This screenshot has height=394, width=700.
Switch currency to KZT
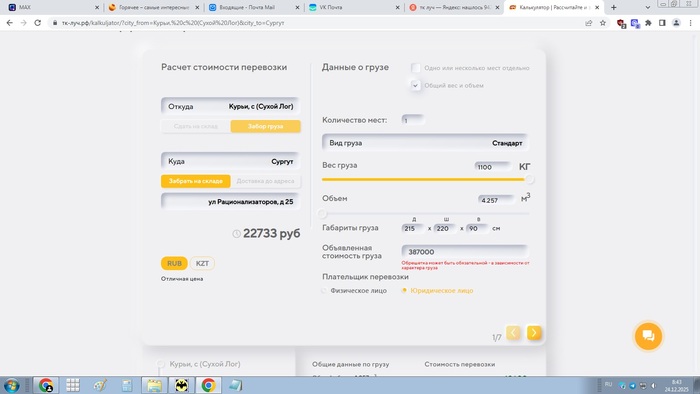[202, 263]
